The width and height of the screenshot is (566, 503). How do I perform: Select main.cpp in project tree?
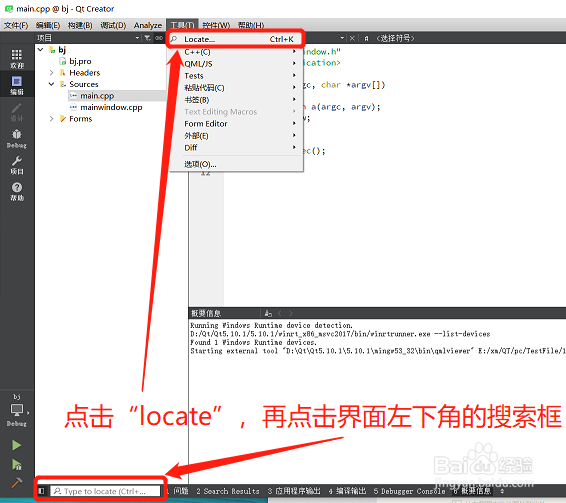point(97,96)
